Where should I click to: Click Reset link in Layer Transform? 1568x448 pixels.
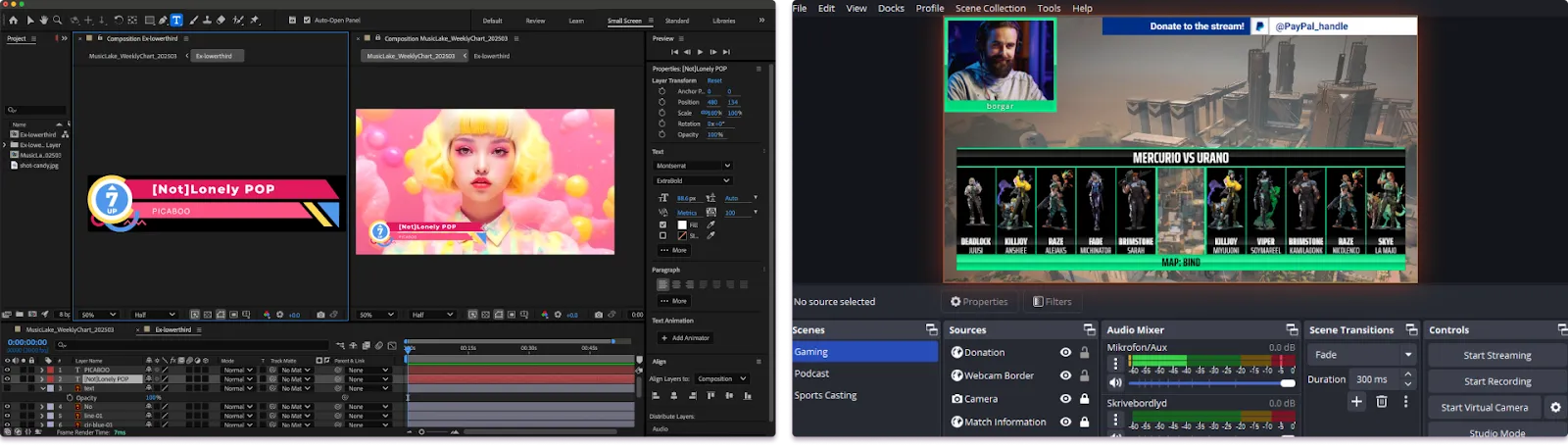pyautogui.click(x=714, y=80)
